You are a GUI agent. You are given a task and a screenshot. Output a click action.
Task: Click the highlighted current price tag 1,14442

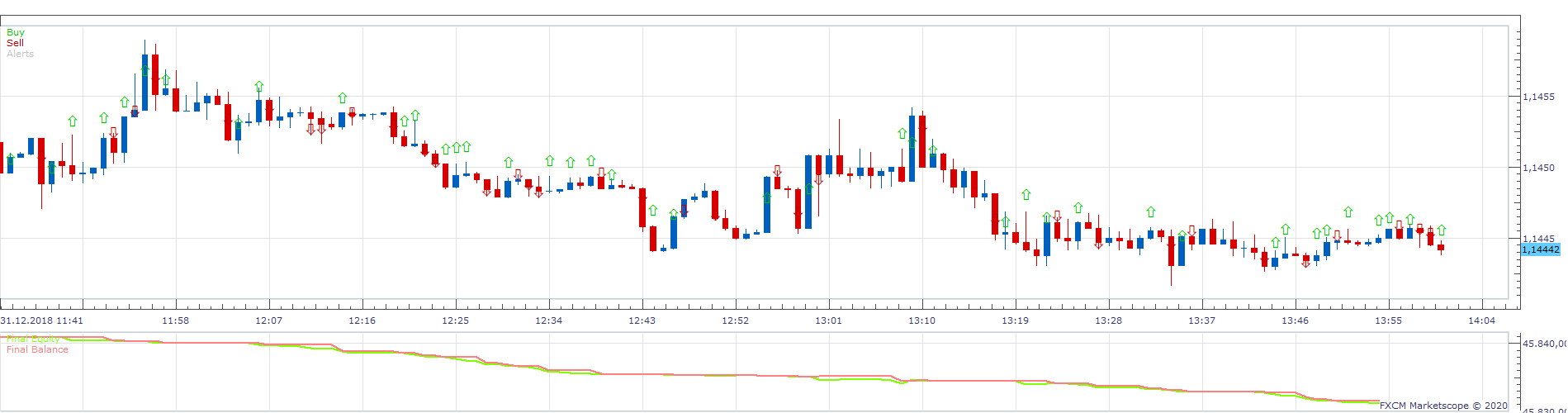[x=1541, y=249]
